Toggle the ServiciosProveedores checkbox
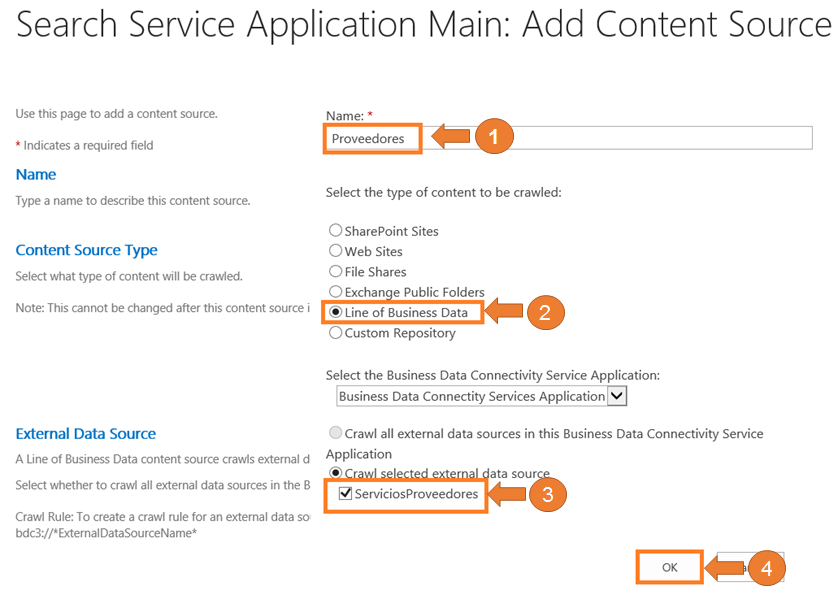Image resolution: width=838 pixels, height=595 pixels. coord(345,494)
